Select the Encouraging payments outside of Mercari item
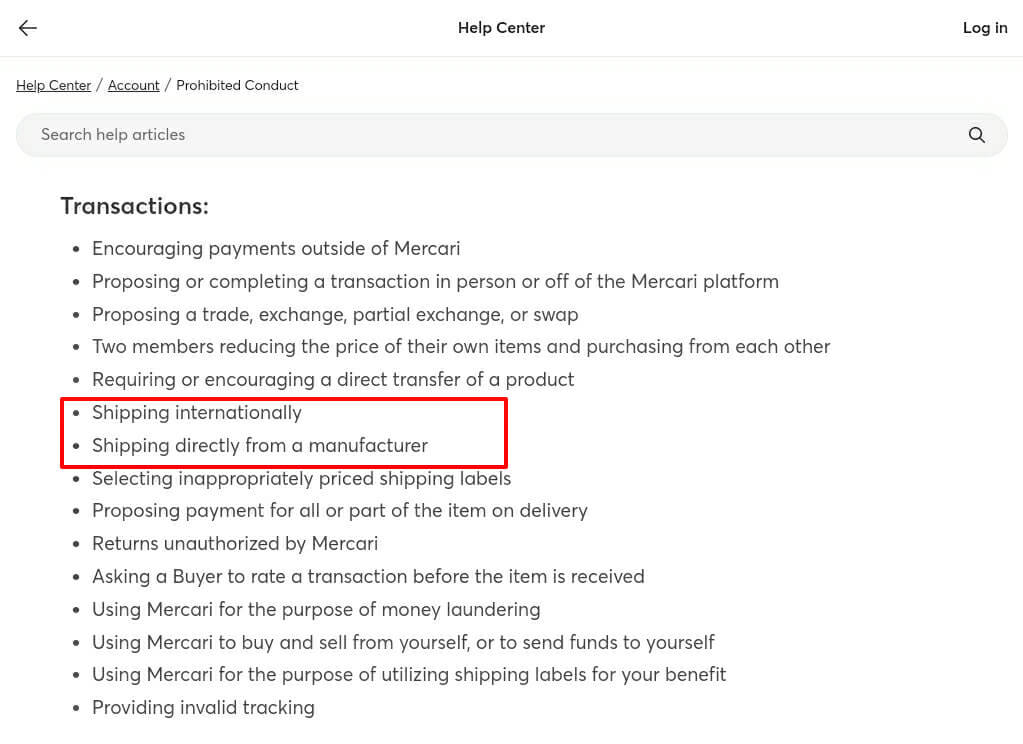The image size is (1023, 744). (276, 249)
